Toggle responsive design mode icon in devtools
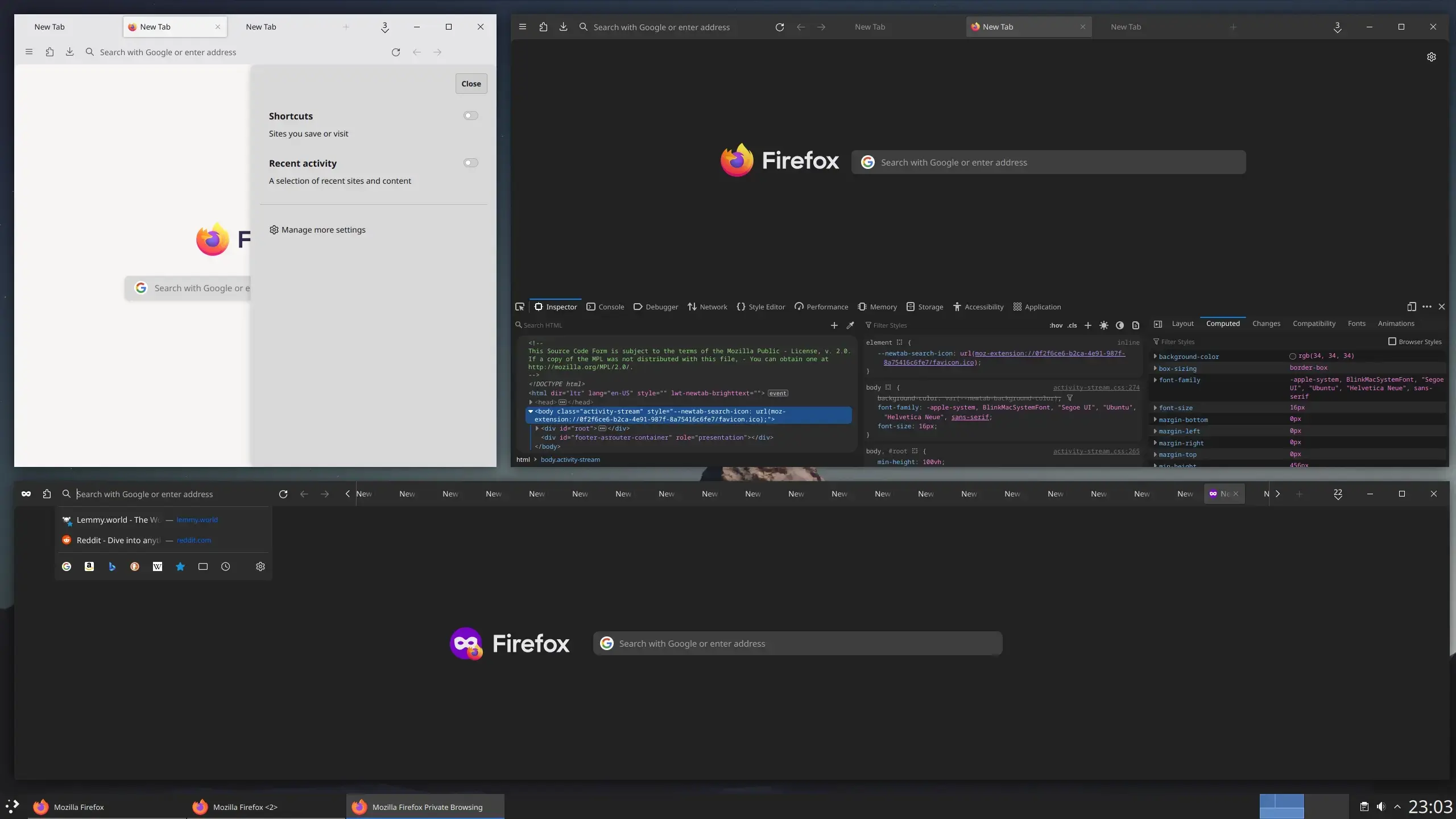 1412,307
